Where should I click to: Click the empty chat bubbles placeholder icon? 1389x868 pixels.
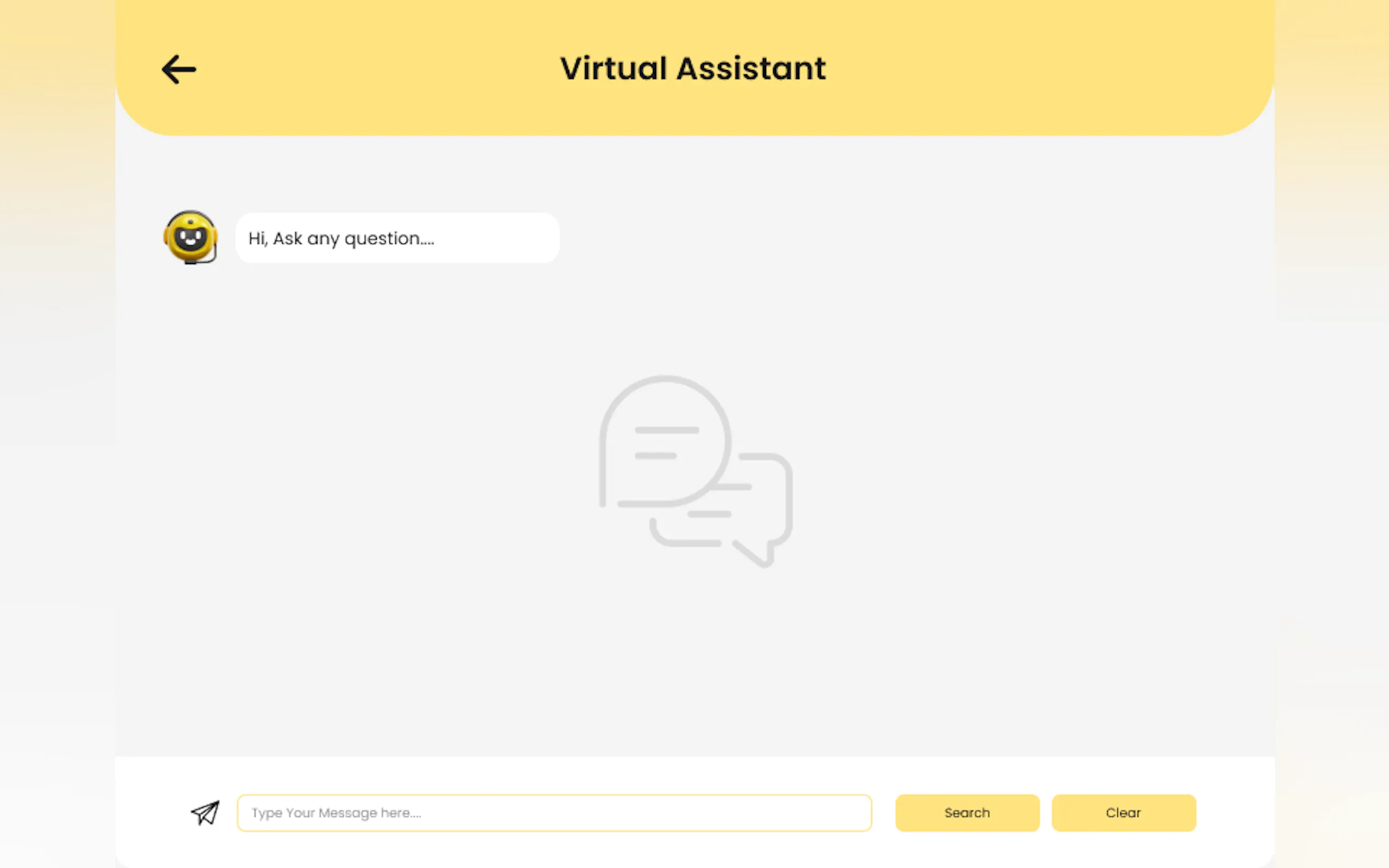695,472
